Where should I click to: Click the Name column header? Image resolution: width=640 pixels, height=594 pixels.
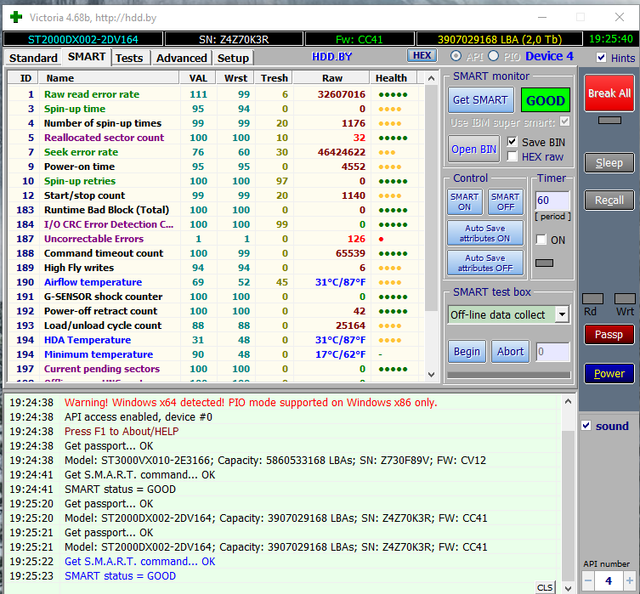click(x=109, y=78)
